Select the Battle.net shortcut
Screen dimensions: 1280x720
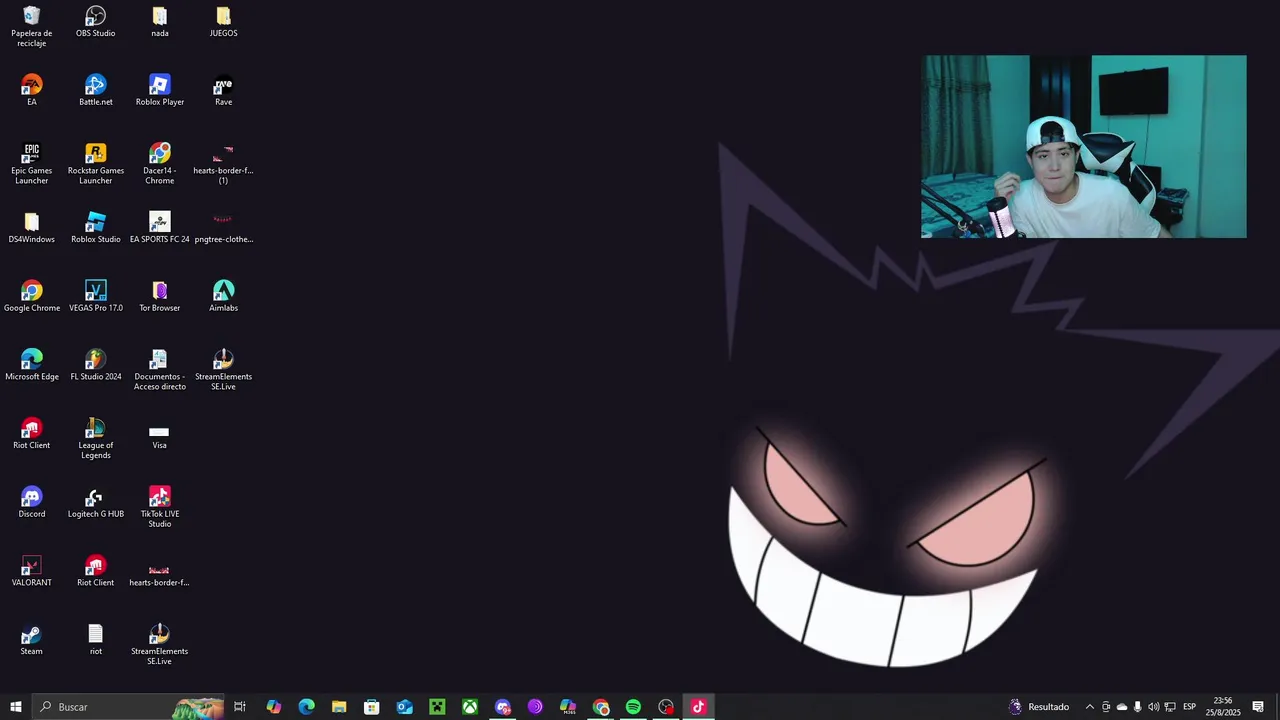pyautogui.click(x=96, y=90)
